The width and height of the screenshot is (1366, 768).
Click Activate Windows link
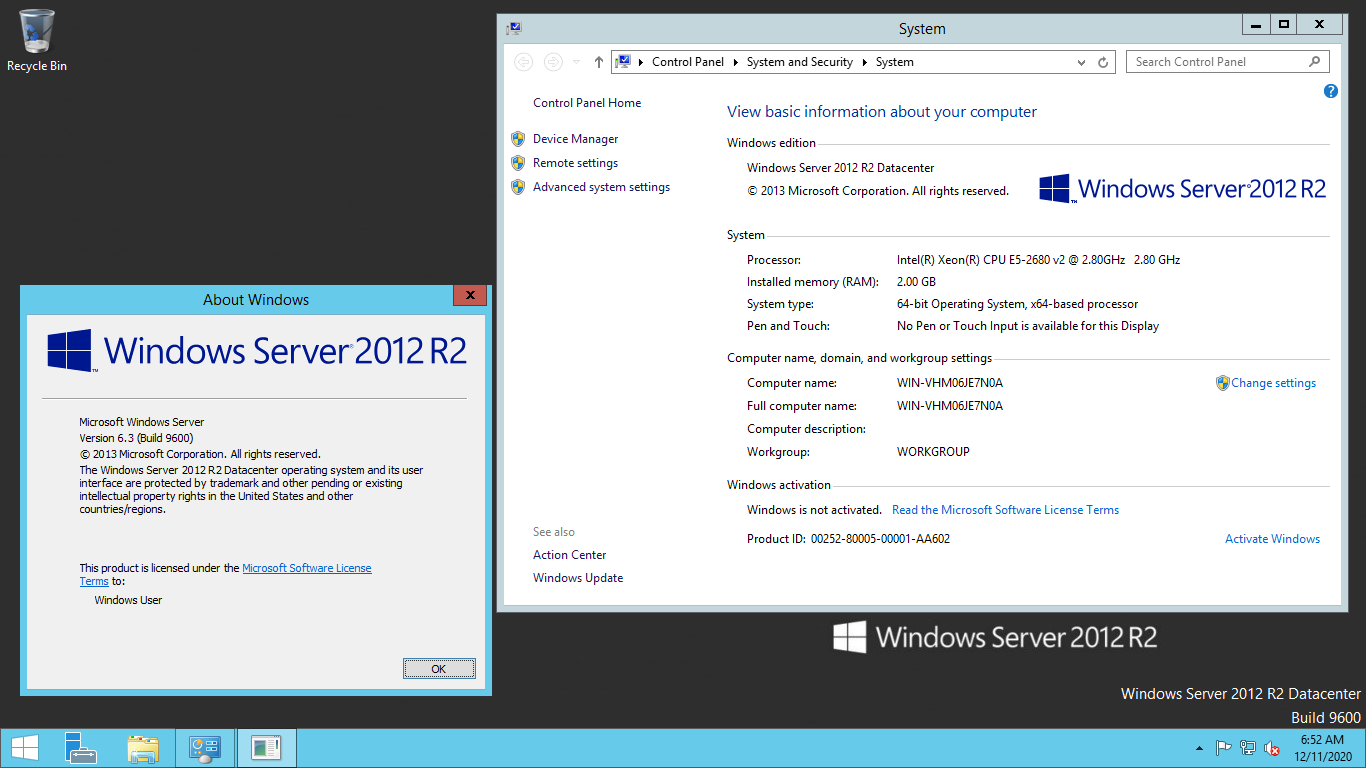[x=1272, y=539]
